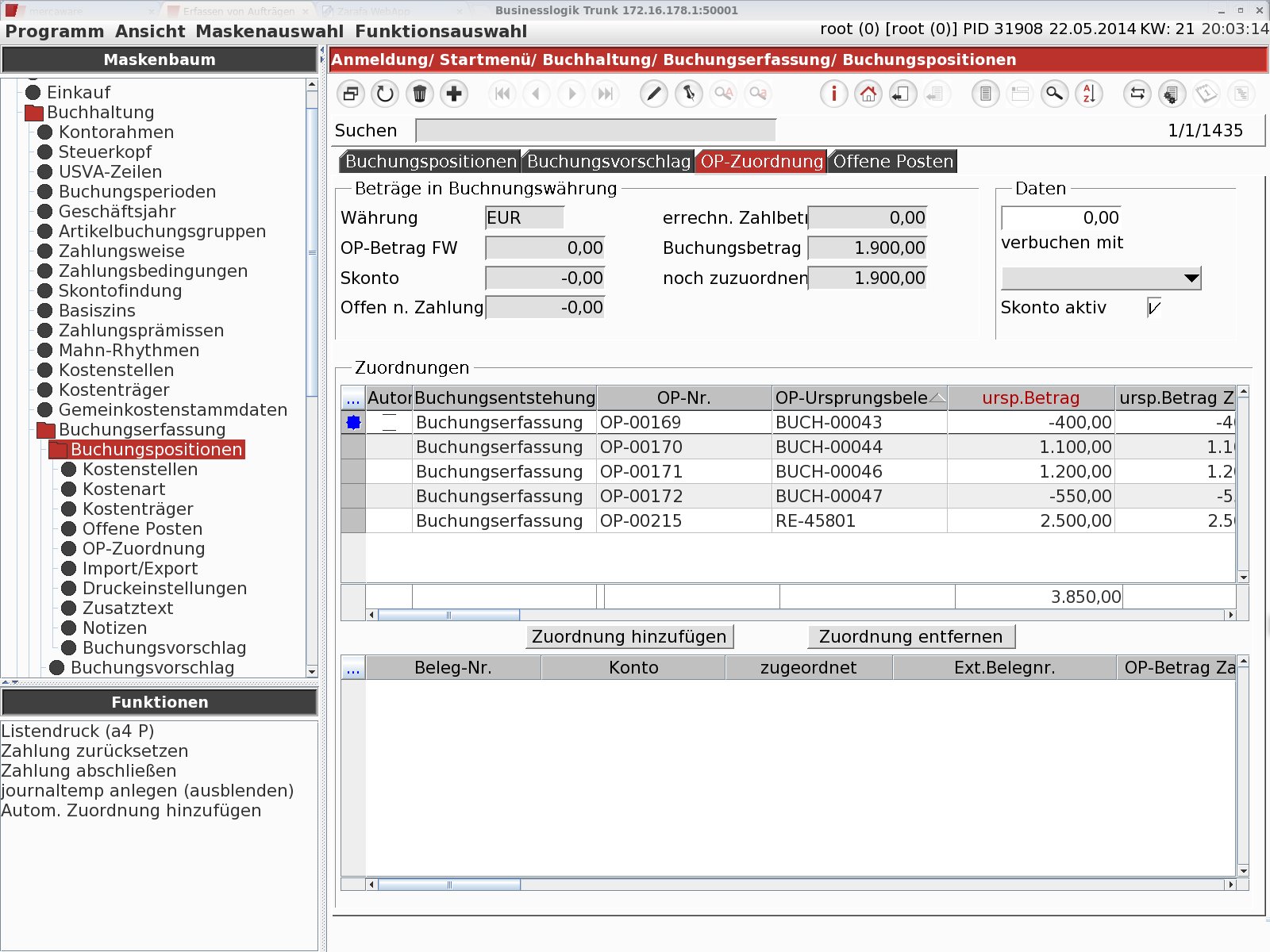
Task: Select the Einkauf tree item
Action: tap(79, 93)
